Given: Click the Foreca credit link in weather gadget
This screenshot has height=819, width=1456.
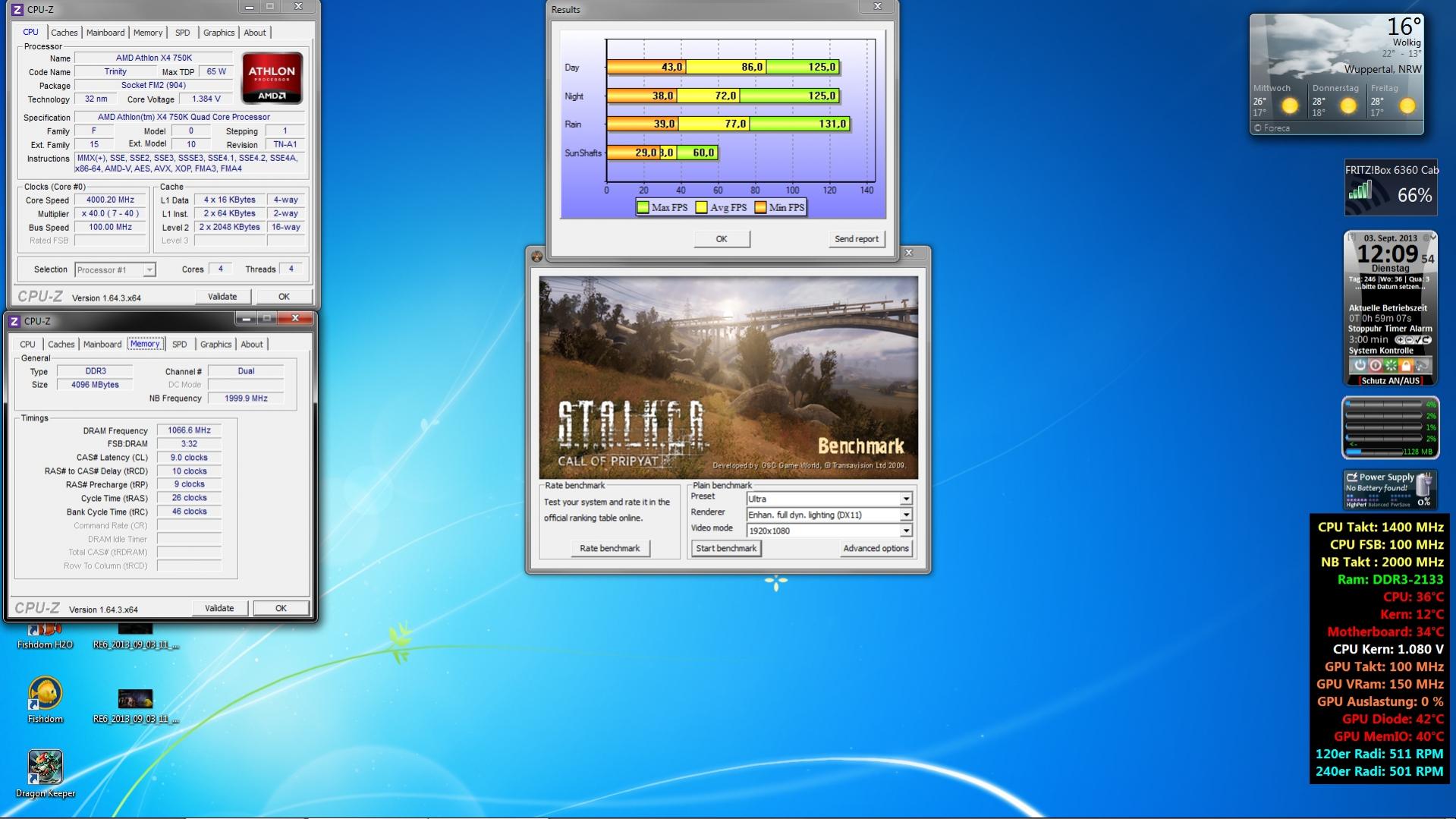Looking at the screenshot, I should click(x=1272, y=128).
